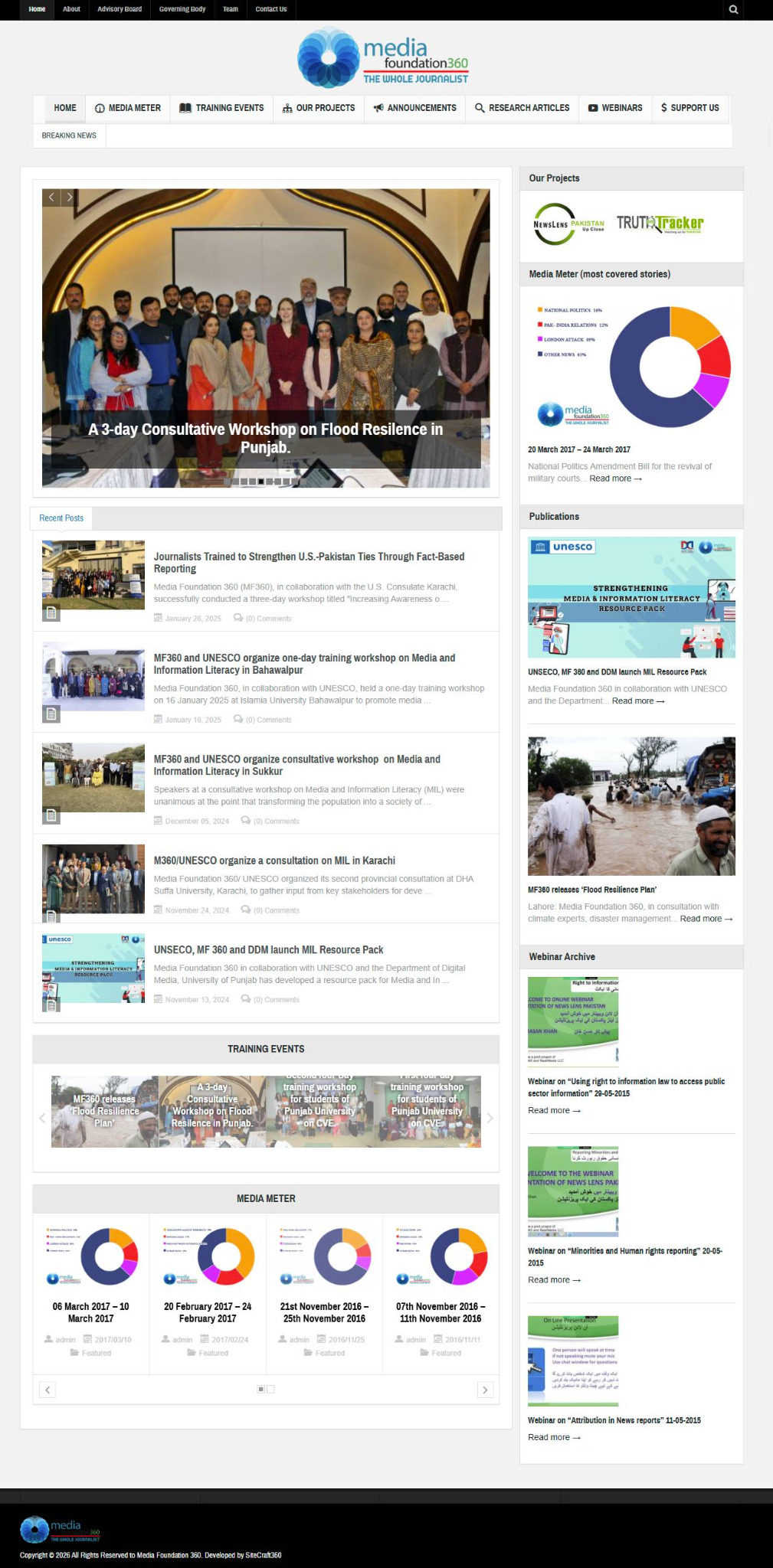Open flood photo in Publications sidebar
This screenshot has width=773, height=1568.
click(631, 806)
